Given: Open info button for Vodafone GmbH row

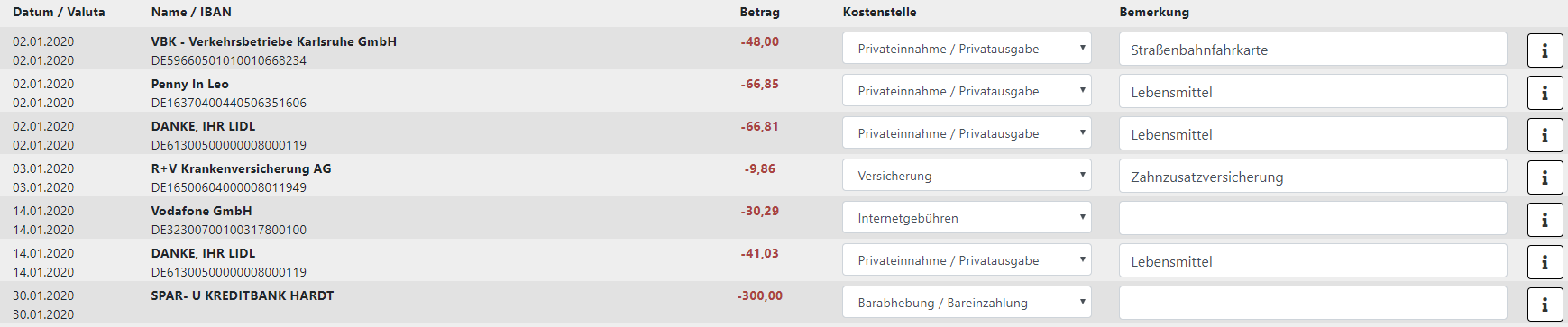Looking at the screenshot, I should pos(1545,220).
